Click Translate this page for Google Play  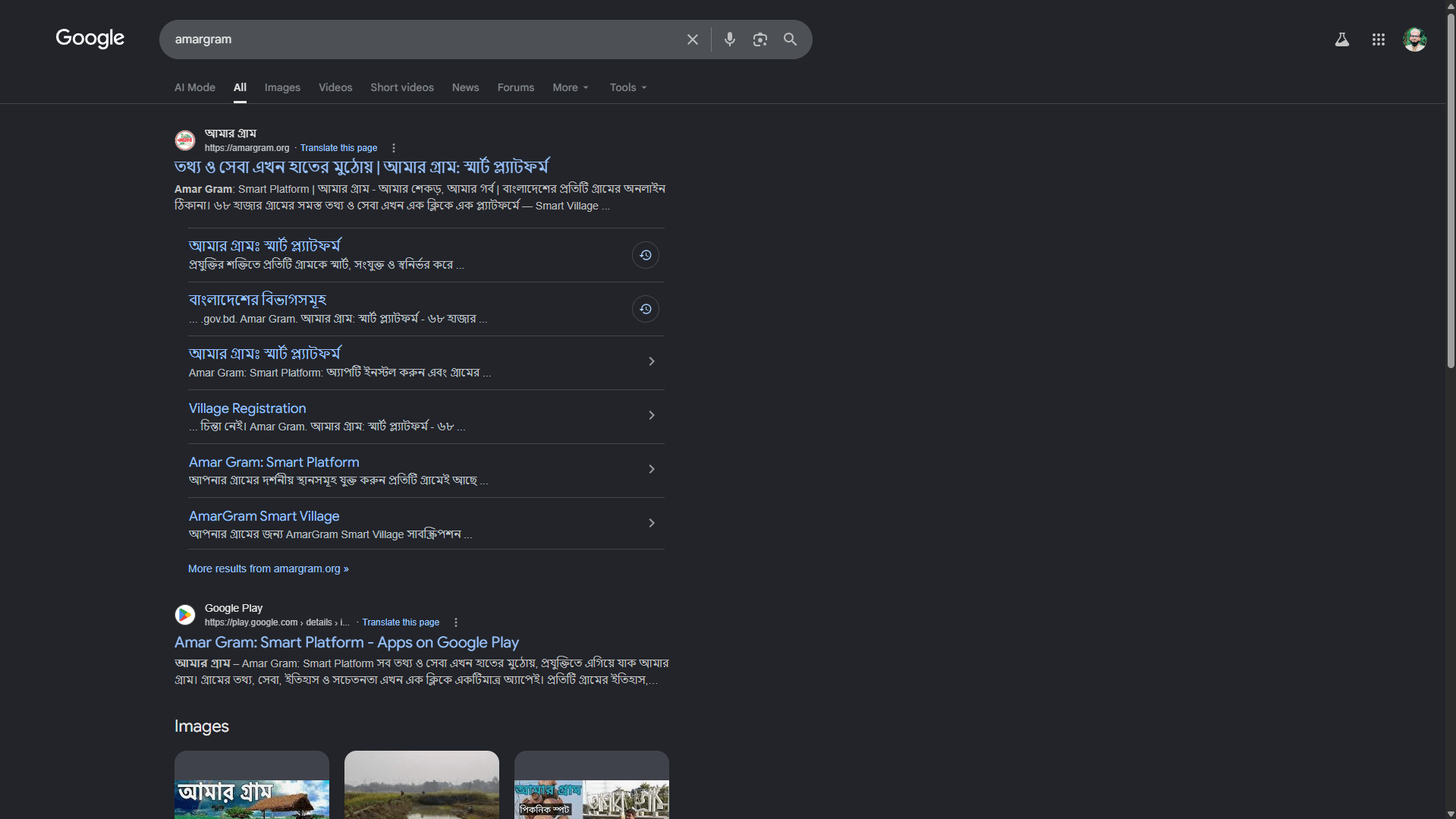point(401,622)
